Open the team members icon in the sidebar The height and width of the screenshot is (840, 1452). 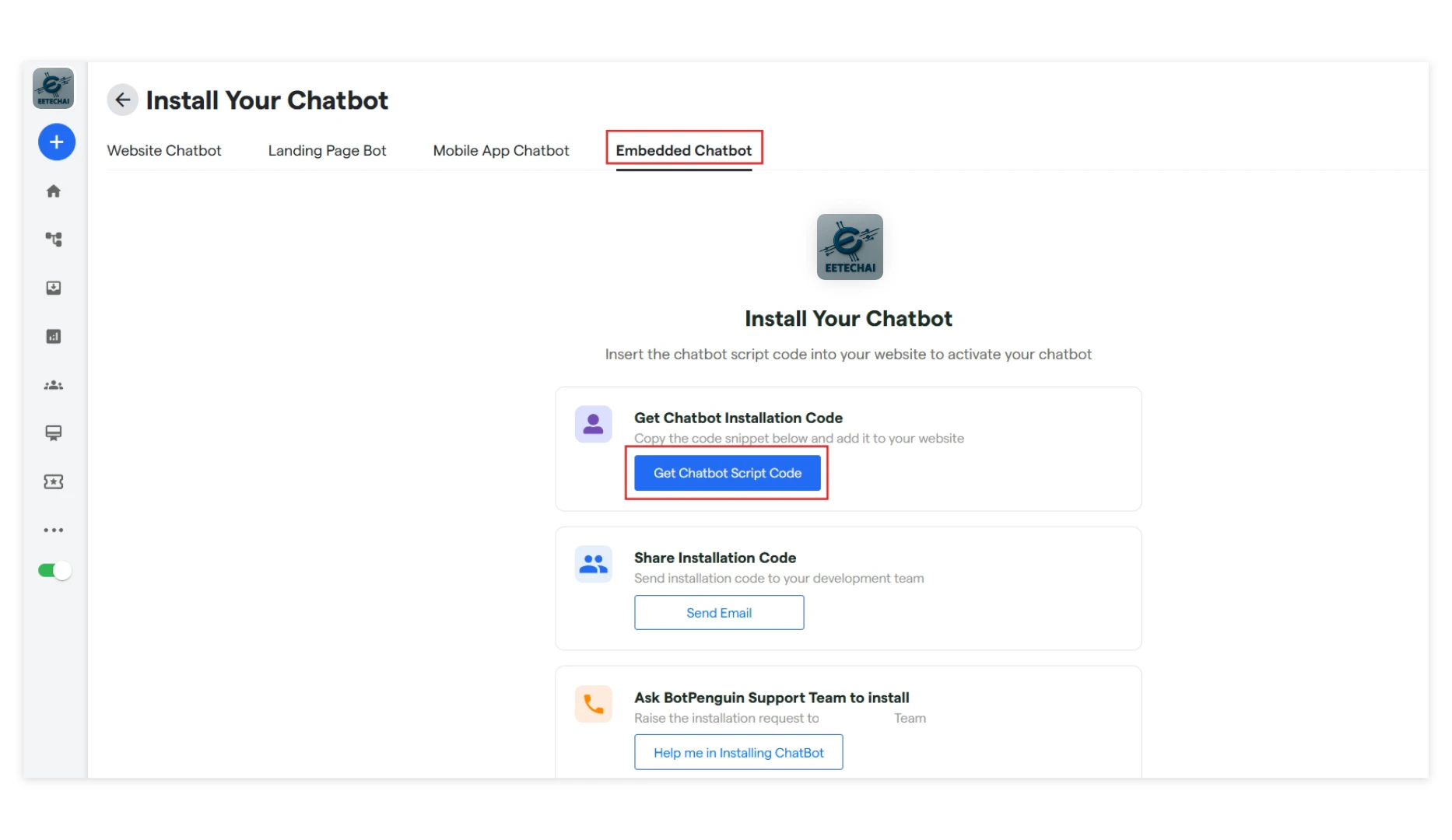(x=54, y=385)
